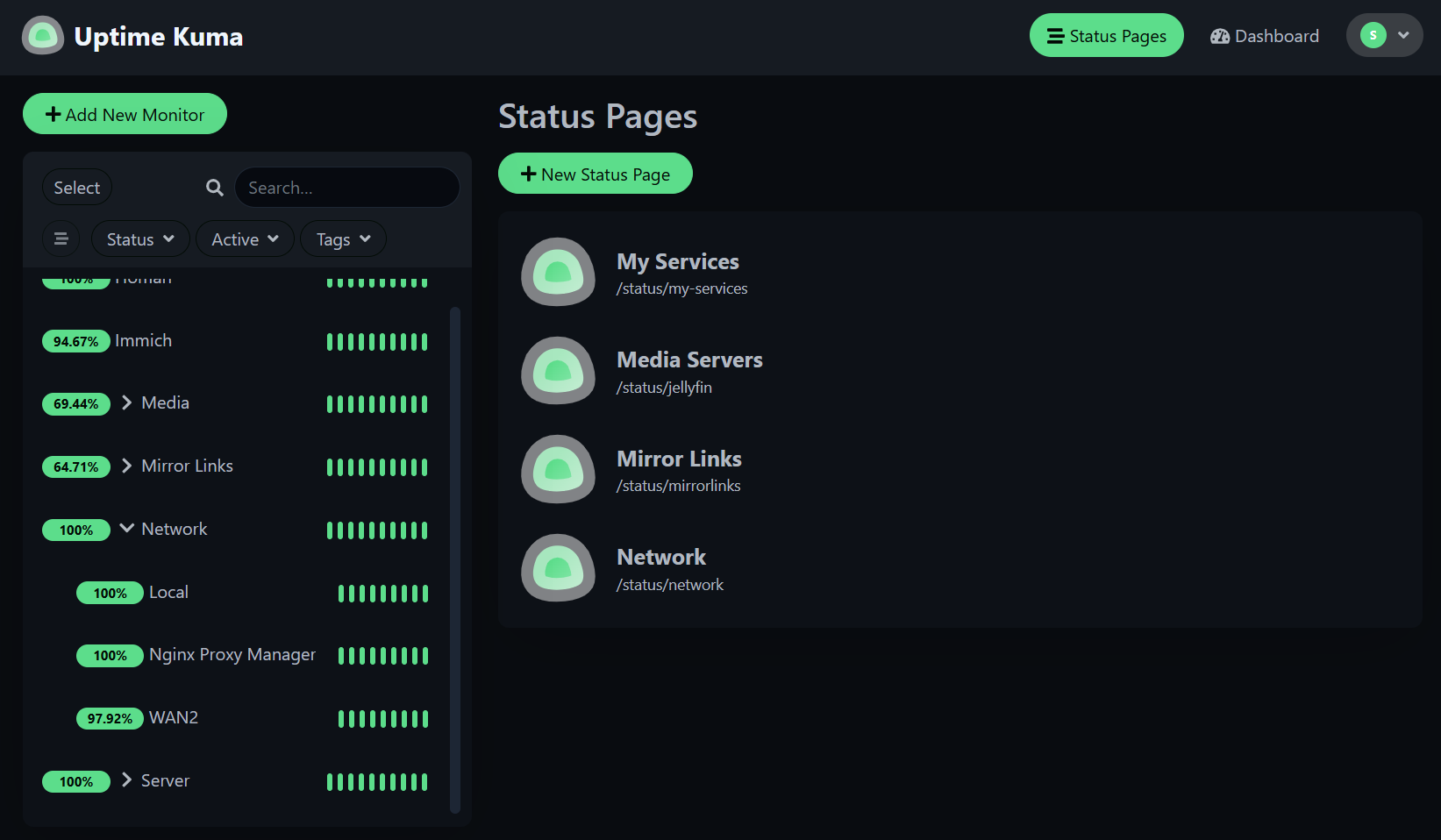The width and height of the screenshot is (1441, 840).
Task: Click the New Status Page button
Action: coord(595,174)
